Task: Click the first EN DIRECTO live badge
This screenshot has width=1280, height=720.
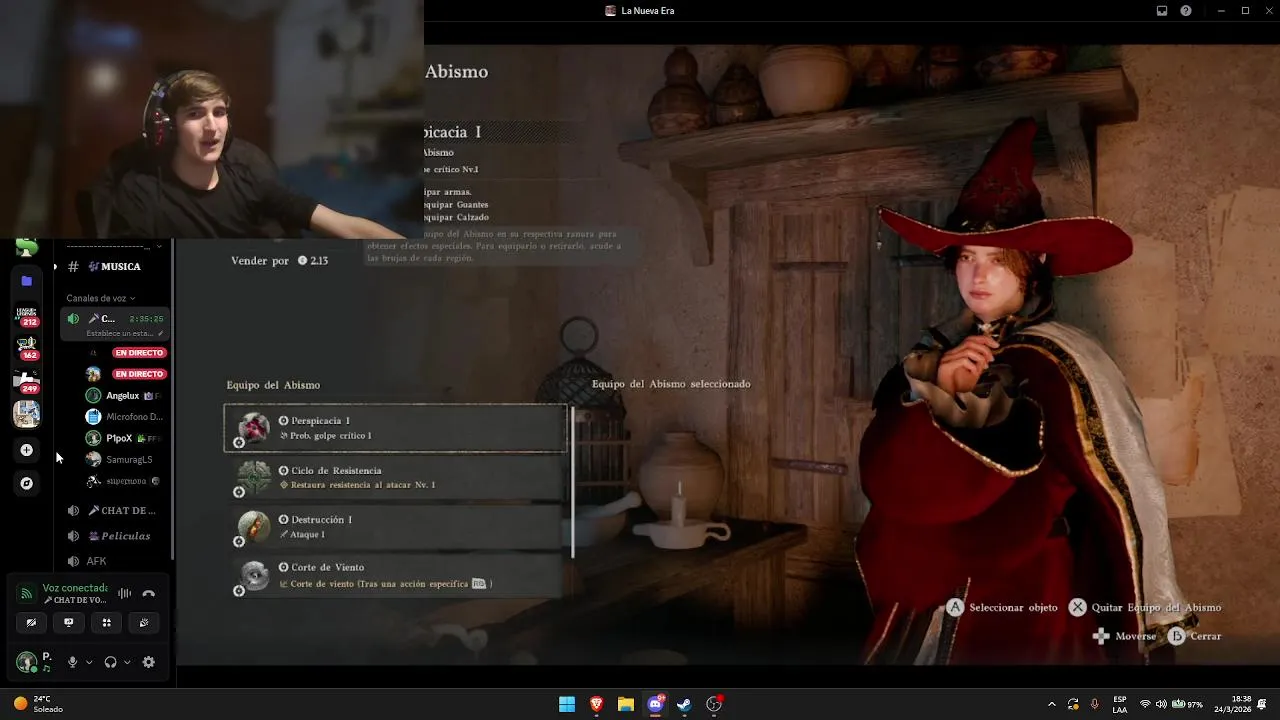Action: pos(139,353)
